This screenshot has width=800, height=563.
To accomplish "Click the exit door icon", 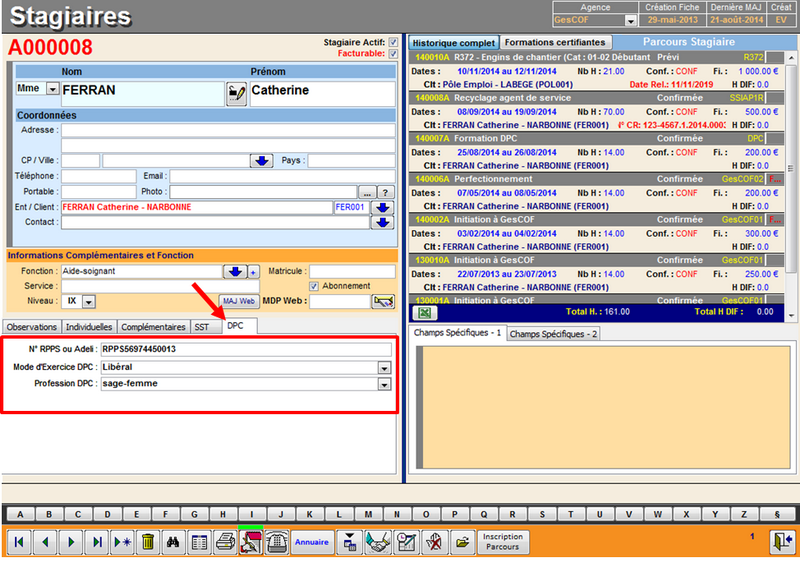I will point(781,541).
